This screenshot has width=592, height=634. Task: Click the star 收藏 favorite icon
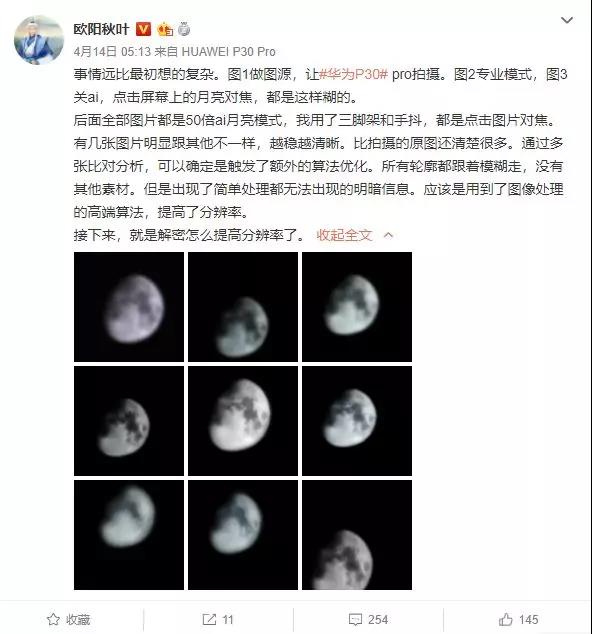coord(53,619)
